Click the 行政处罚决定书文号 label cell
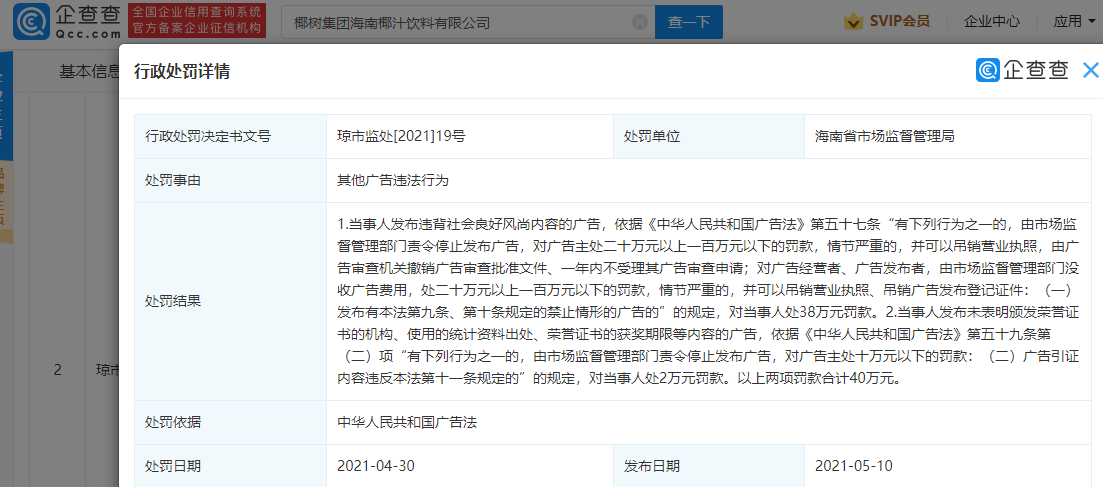 click(230, 137)
